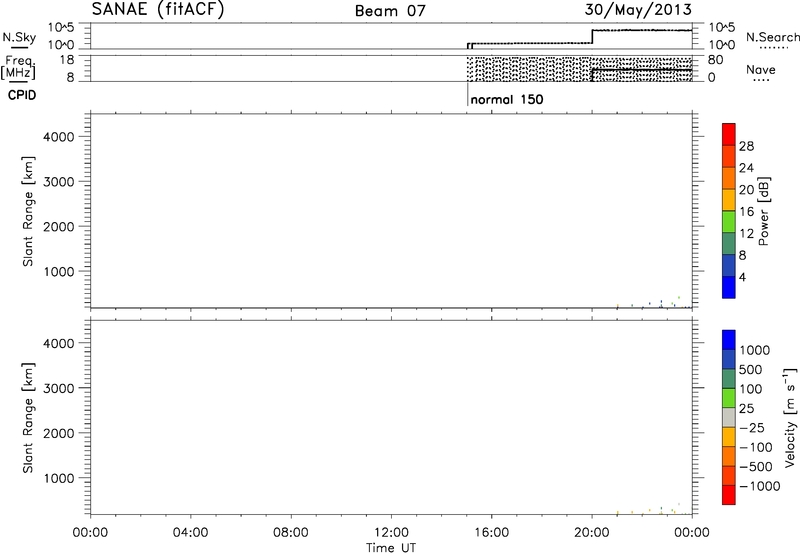Click the 30/May/2013 date text
Viewport: 800px width, 554px height.
coord(638,10)
